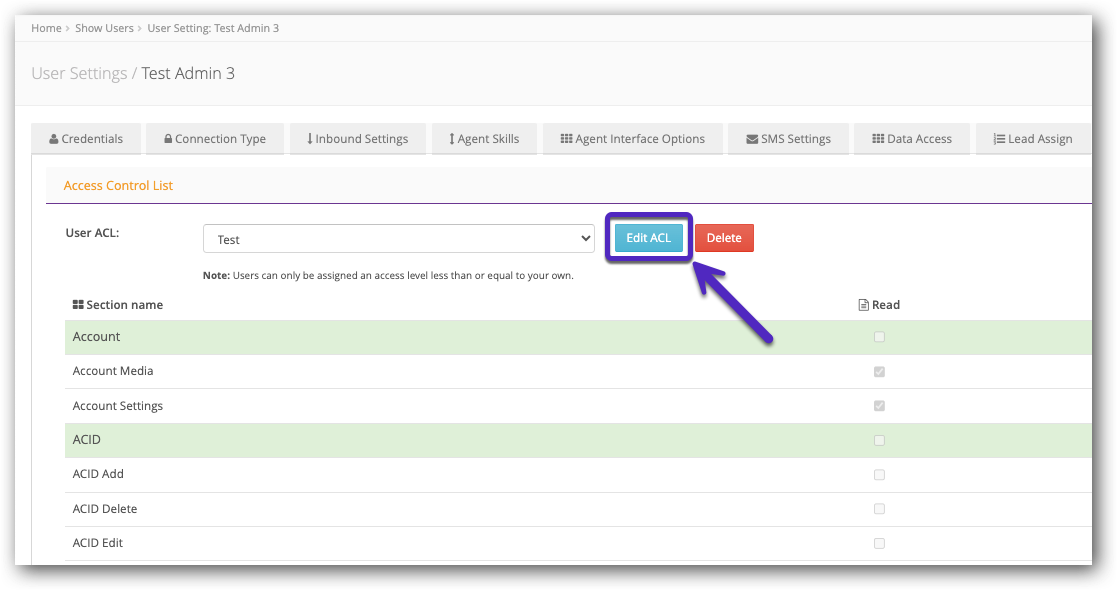Switch to the Agent Interface Options tab
Image resolution: width=1117 pixels, height=590 pixels.
pos(632,139)
